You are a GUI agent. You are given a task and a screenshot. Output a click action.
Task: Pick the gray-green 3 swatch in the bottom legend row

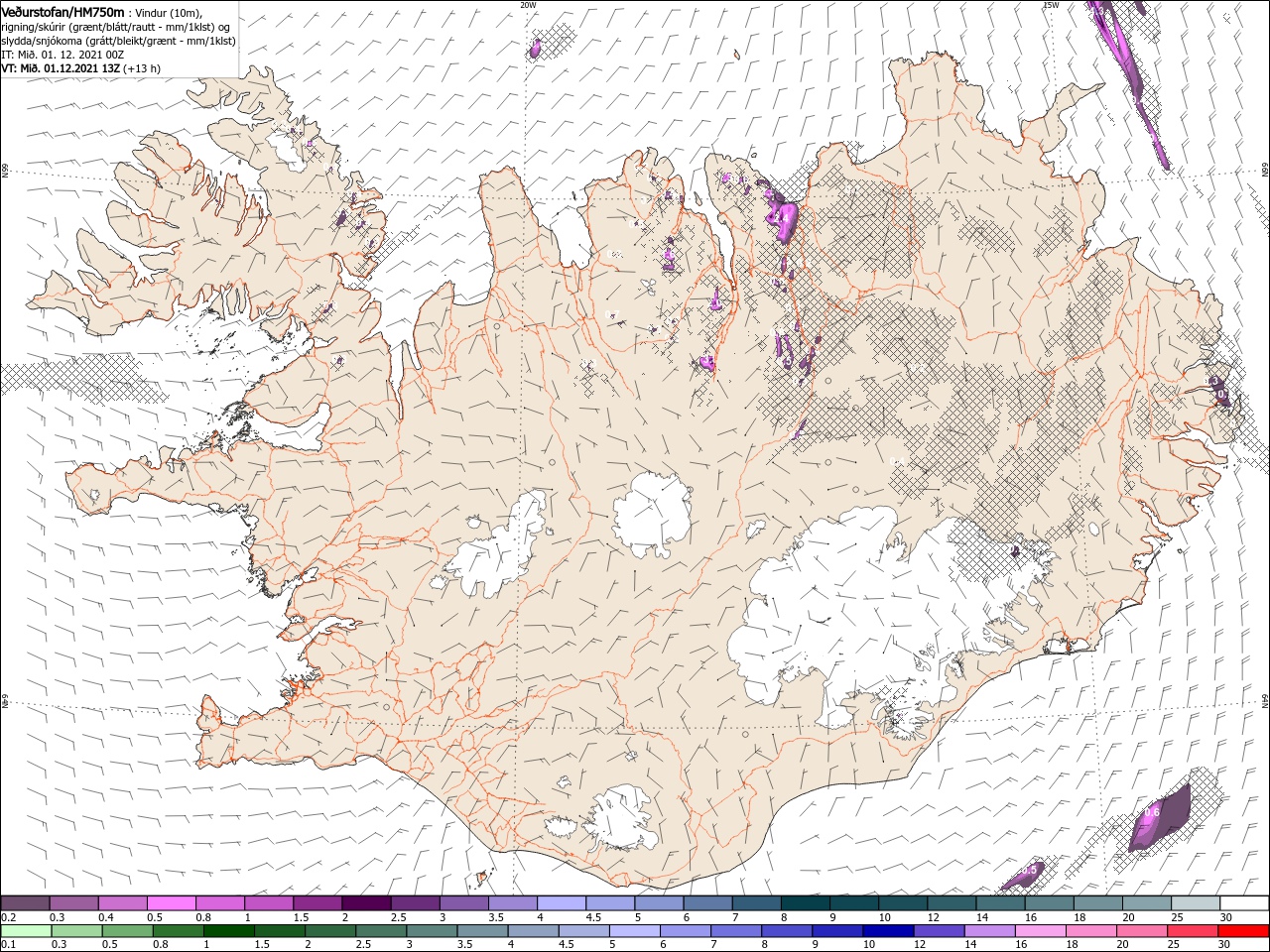(432, 931)
